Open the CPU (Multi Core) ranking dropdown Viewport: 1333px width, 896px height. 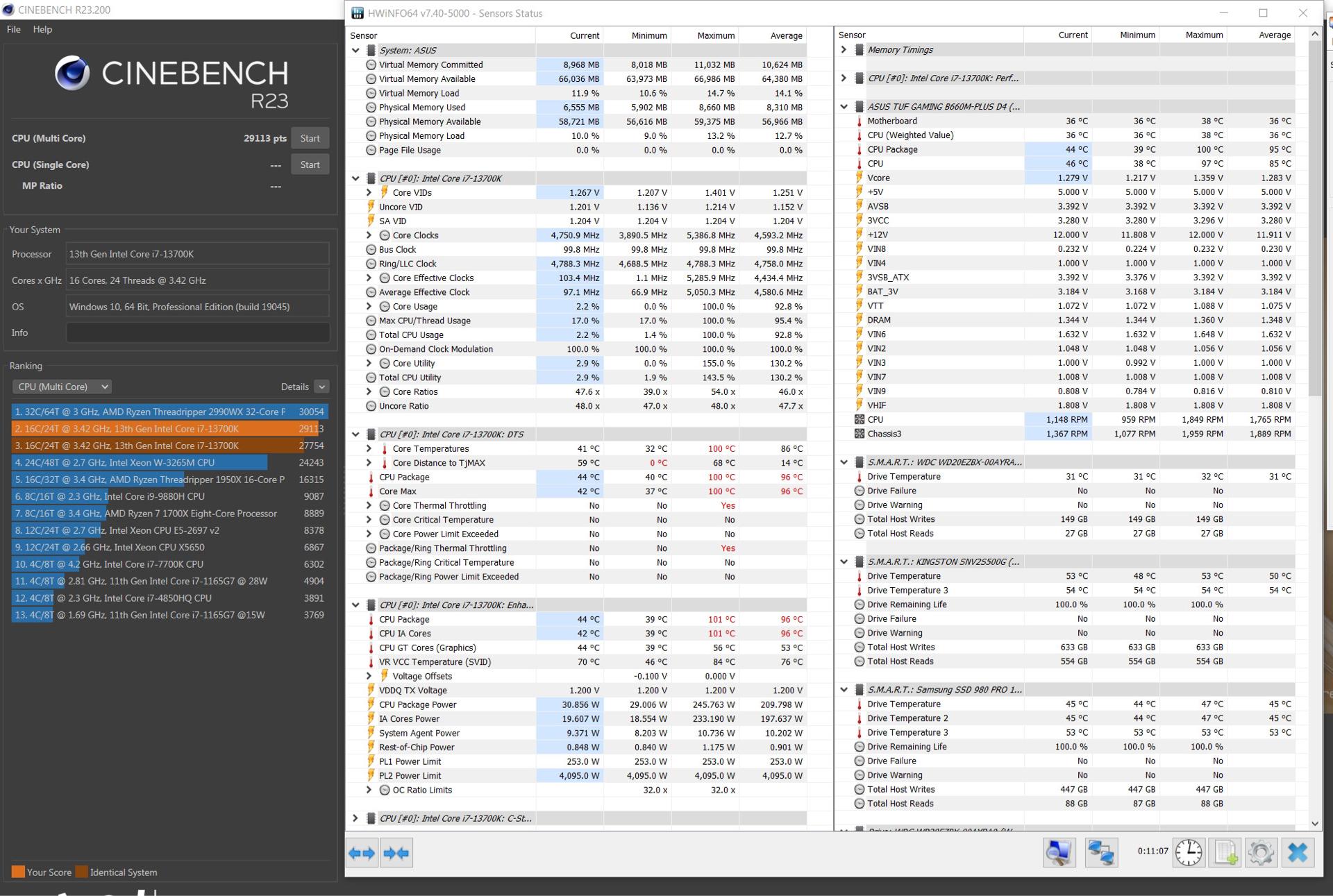pos(62,387)
